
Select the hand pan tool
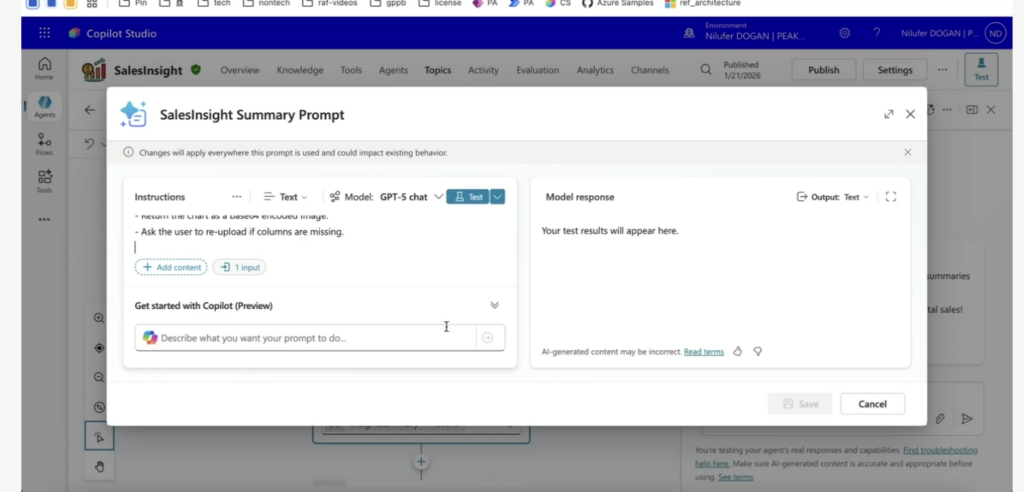(99, 467)
